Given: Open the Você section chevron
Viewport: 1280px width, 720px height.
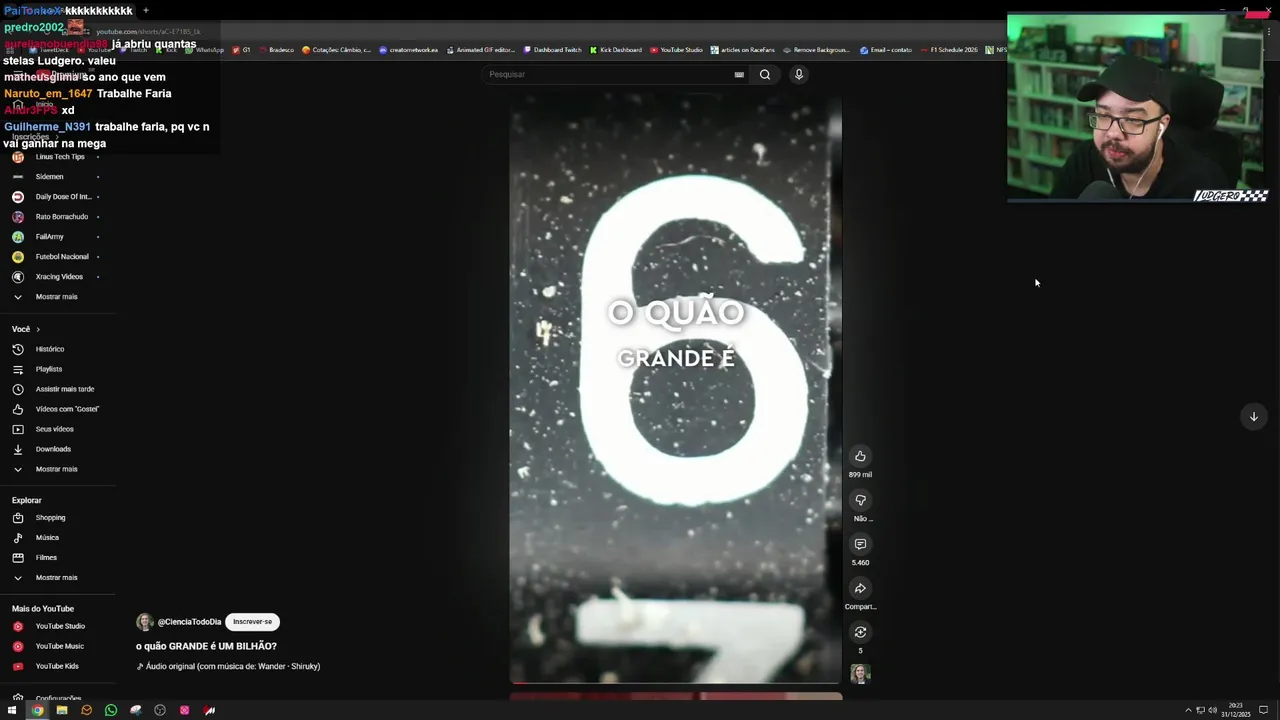Looking at the screenshot, I should point(38,329).
